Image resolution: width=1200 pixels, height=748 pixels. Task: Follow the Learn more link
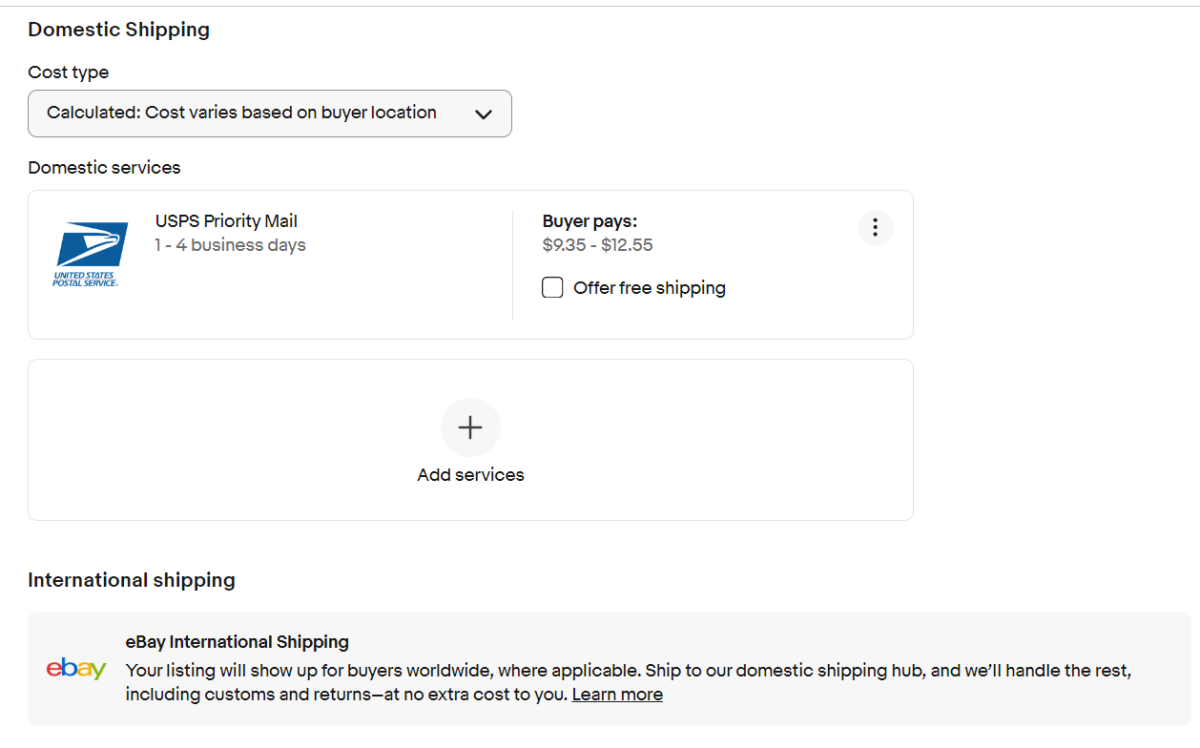tap(617, 694)
